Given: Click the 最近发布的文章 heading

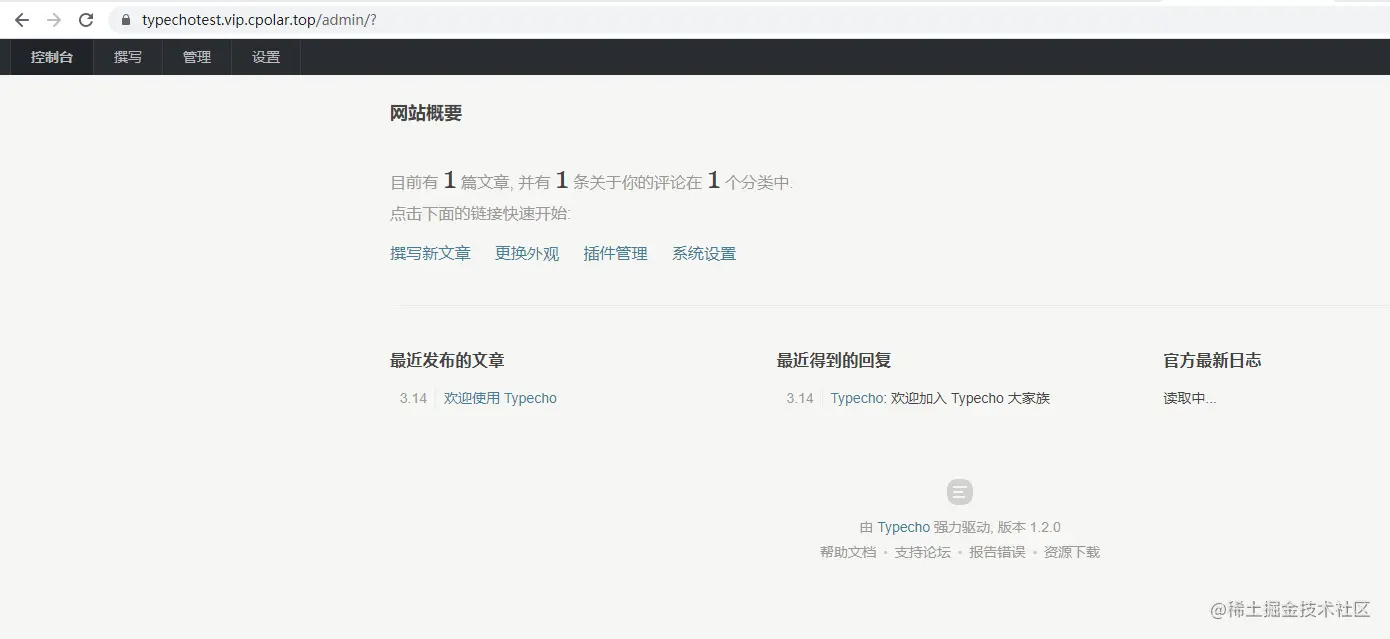Looking at the screenshot, I should (x=447, y=360).
